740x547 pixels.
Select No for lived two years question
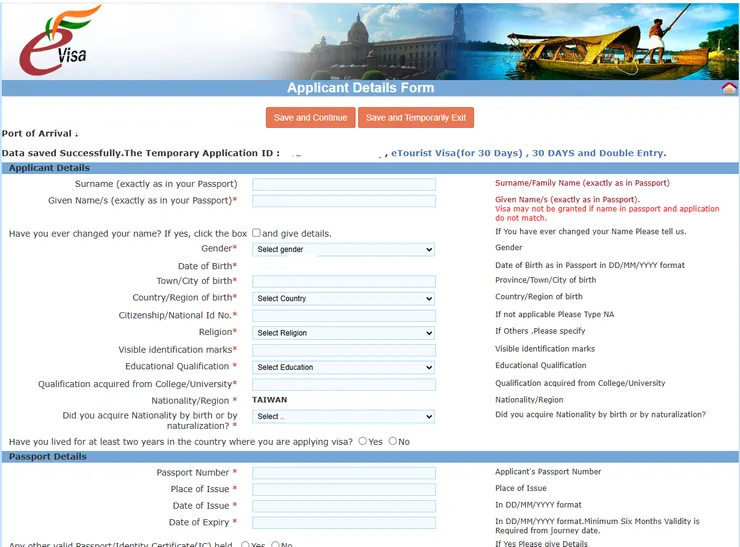pos(393,441)
